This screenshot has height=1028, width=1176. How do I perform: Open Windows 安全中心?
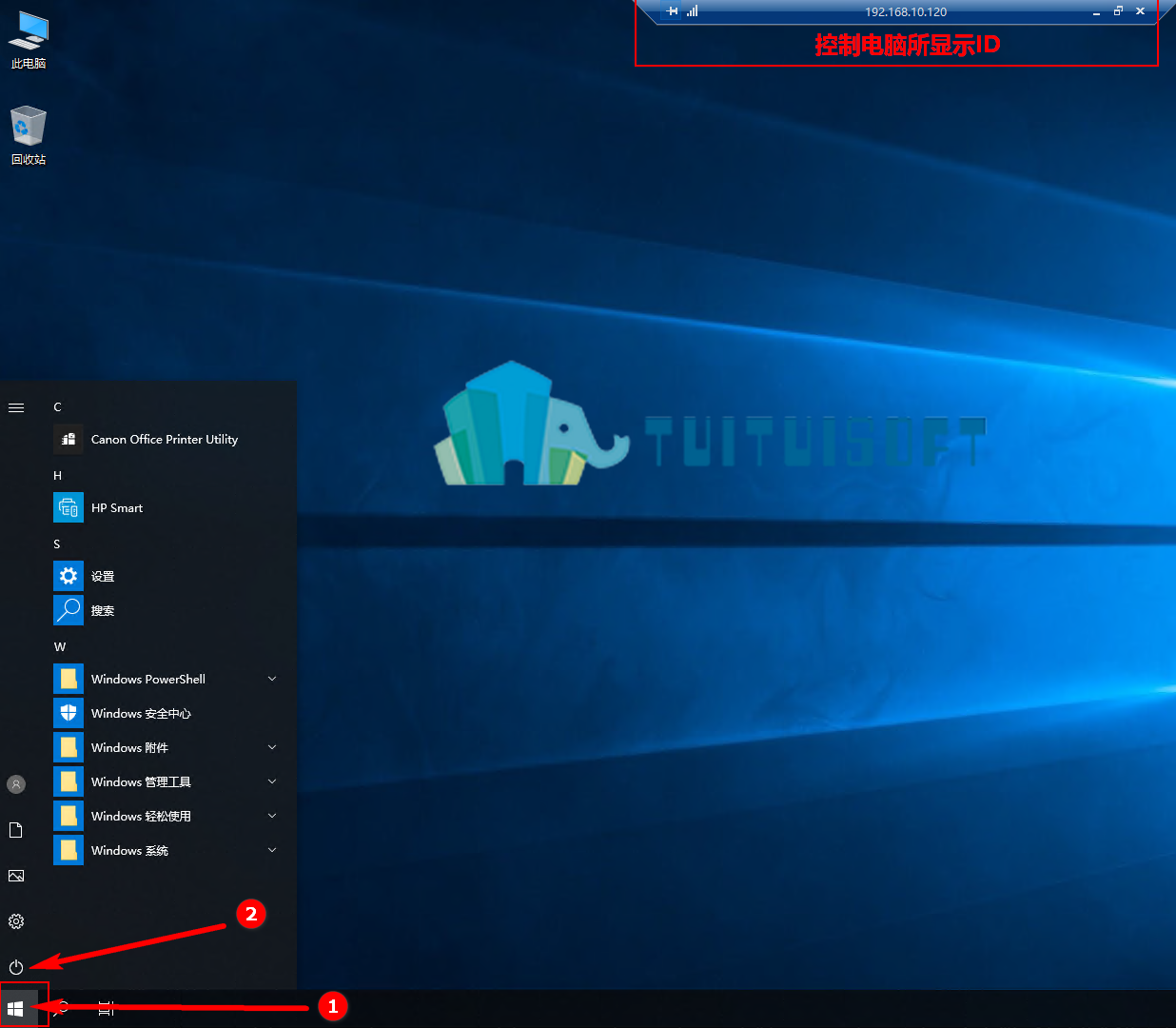pos(169,714)
